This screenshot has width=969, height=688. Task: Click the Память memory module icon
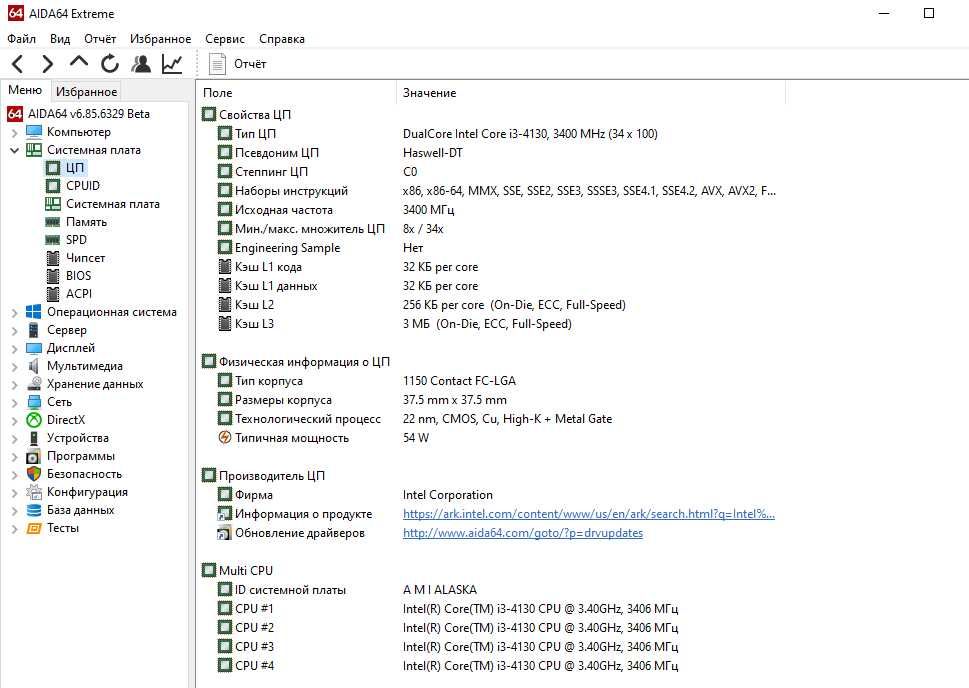pos(53,222)
